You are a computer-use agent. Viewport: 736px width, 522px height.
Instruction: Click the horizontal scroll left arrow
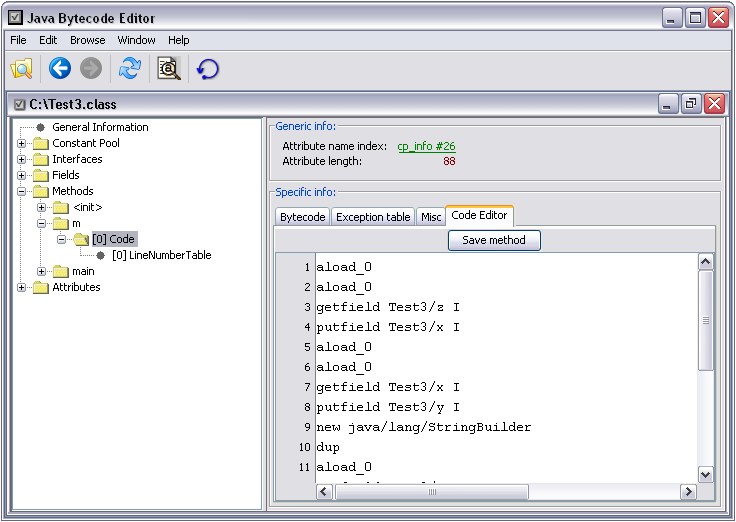[324, 492]
